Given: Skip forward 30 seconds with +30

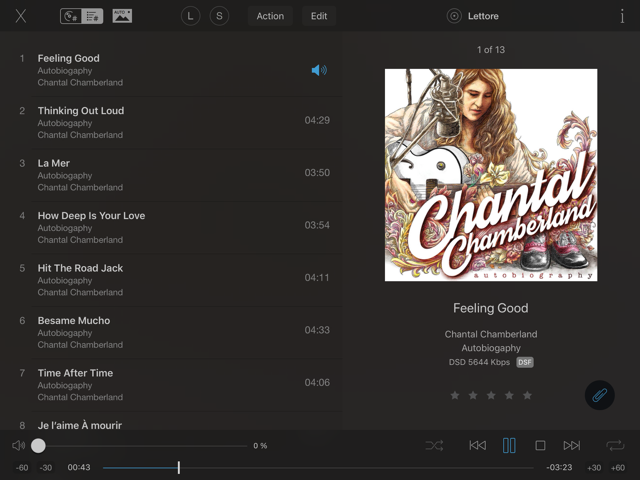Looking at the screenshot, I should click(594, 468).
